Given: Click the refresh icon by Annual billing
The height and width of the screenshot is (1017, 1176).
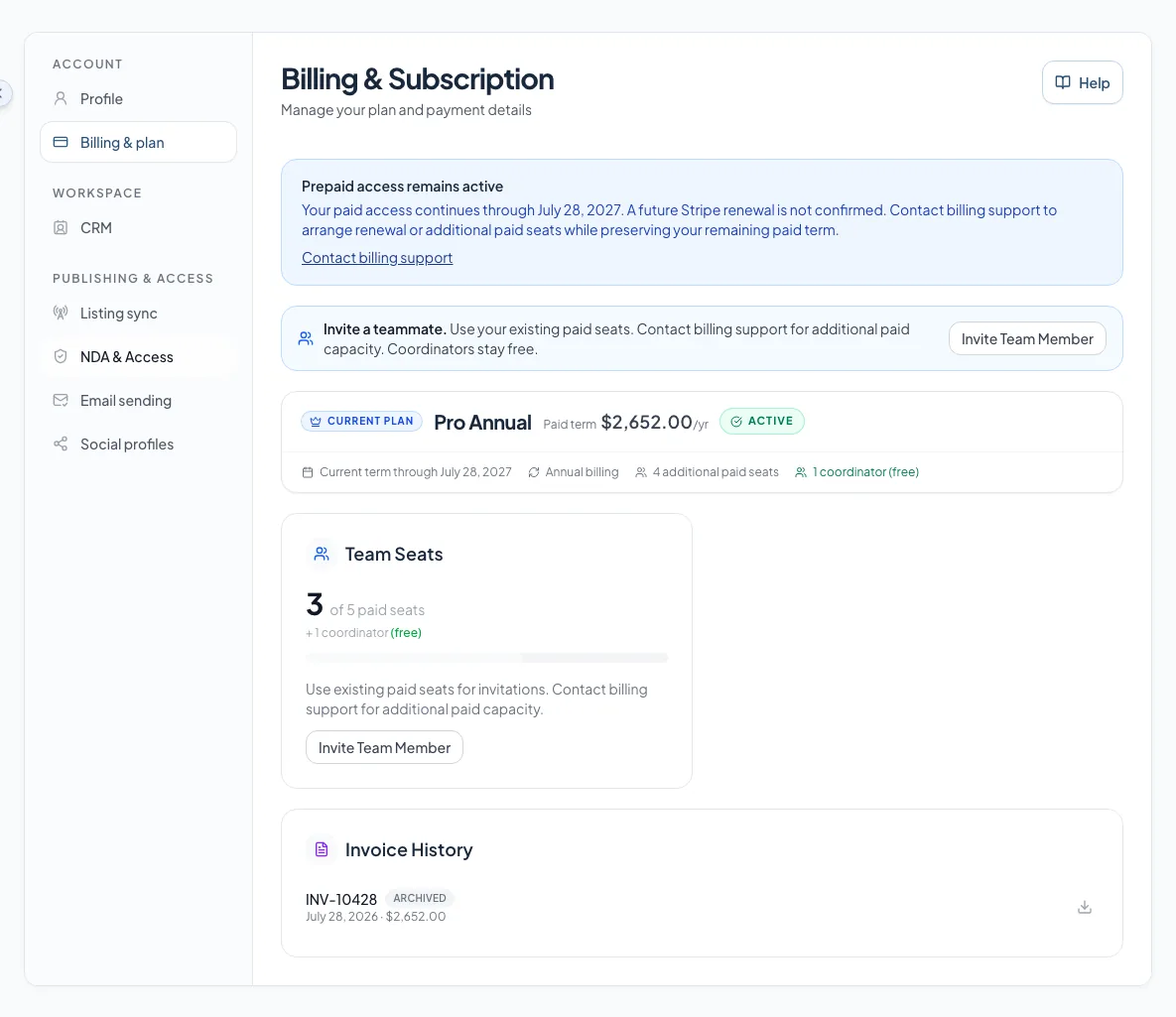Looking at the screenshot, I should 534,472.
